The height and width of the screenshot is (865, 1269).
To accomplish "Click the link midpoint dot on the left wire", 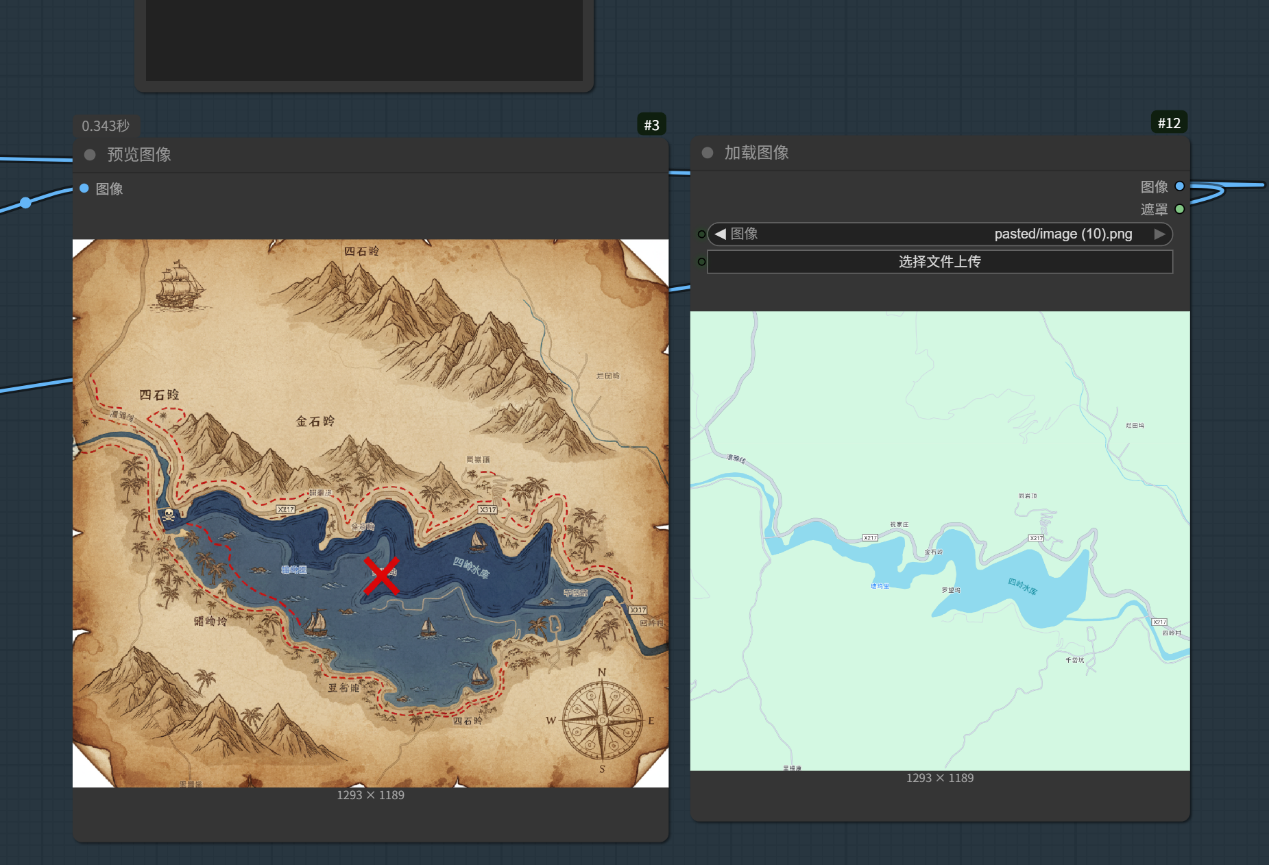I will click(x=26, y=202).
